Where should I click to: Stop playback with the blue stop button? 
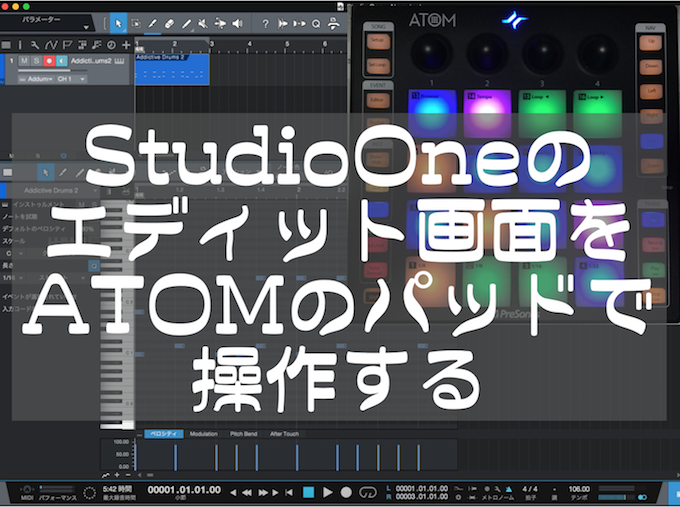[x=308, y=492]
